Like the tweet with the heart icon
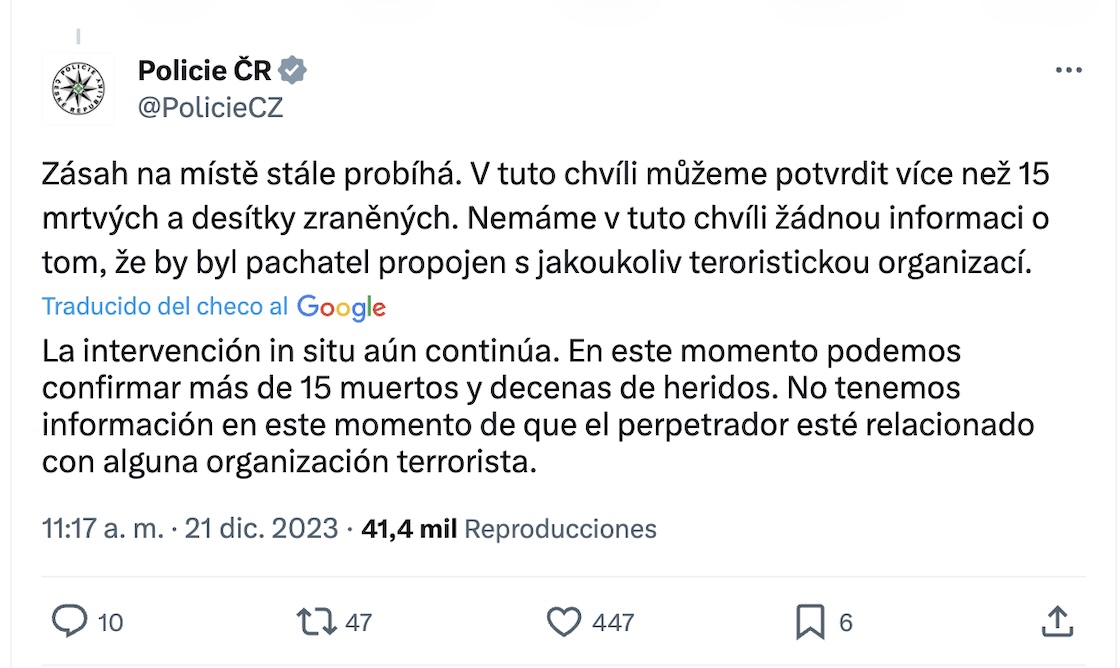 [565, 622]
